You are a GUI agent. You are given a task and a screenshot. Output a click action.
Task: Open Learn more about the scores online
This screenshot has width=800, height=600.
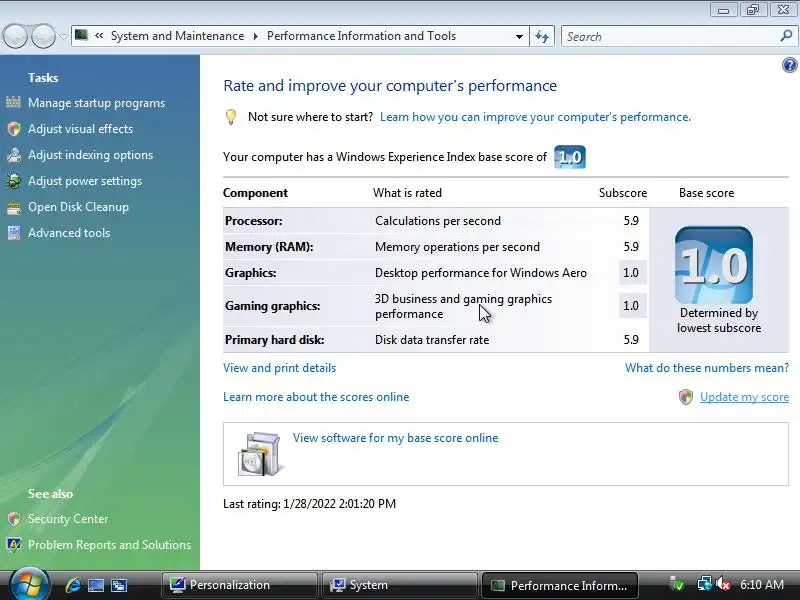coord(316,397)
